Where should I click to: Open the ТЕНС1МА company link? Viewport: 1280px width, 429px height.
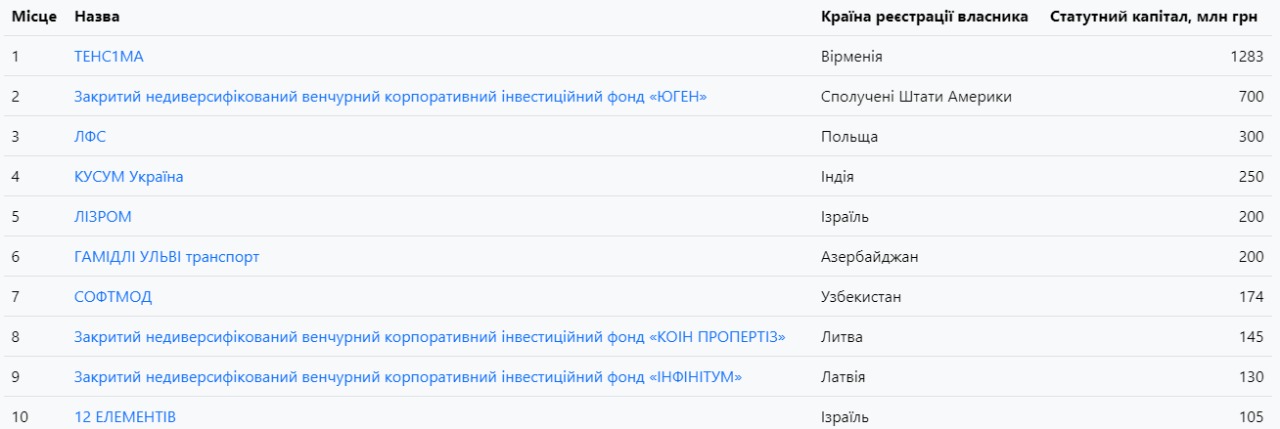tap(109, 57)
